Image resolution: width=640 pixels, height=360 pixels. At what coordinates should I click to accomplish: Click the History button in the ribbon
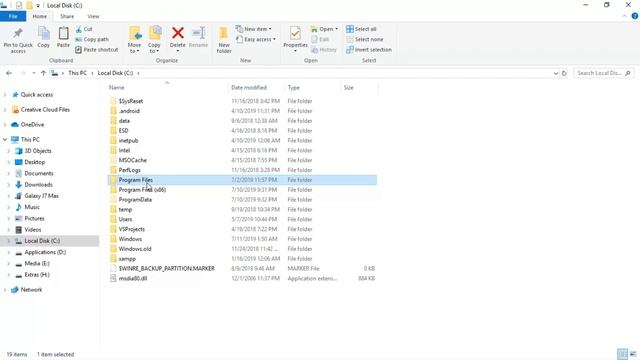point(324,50)
